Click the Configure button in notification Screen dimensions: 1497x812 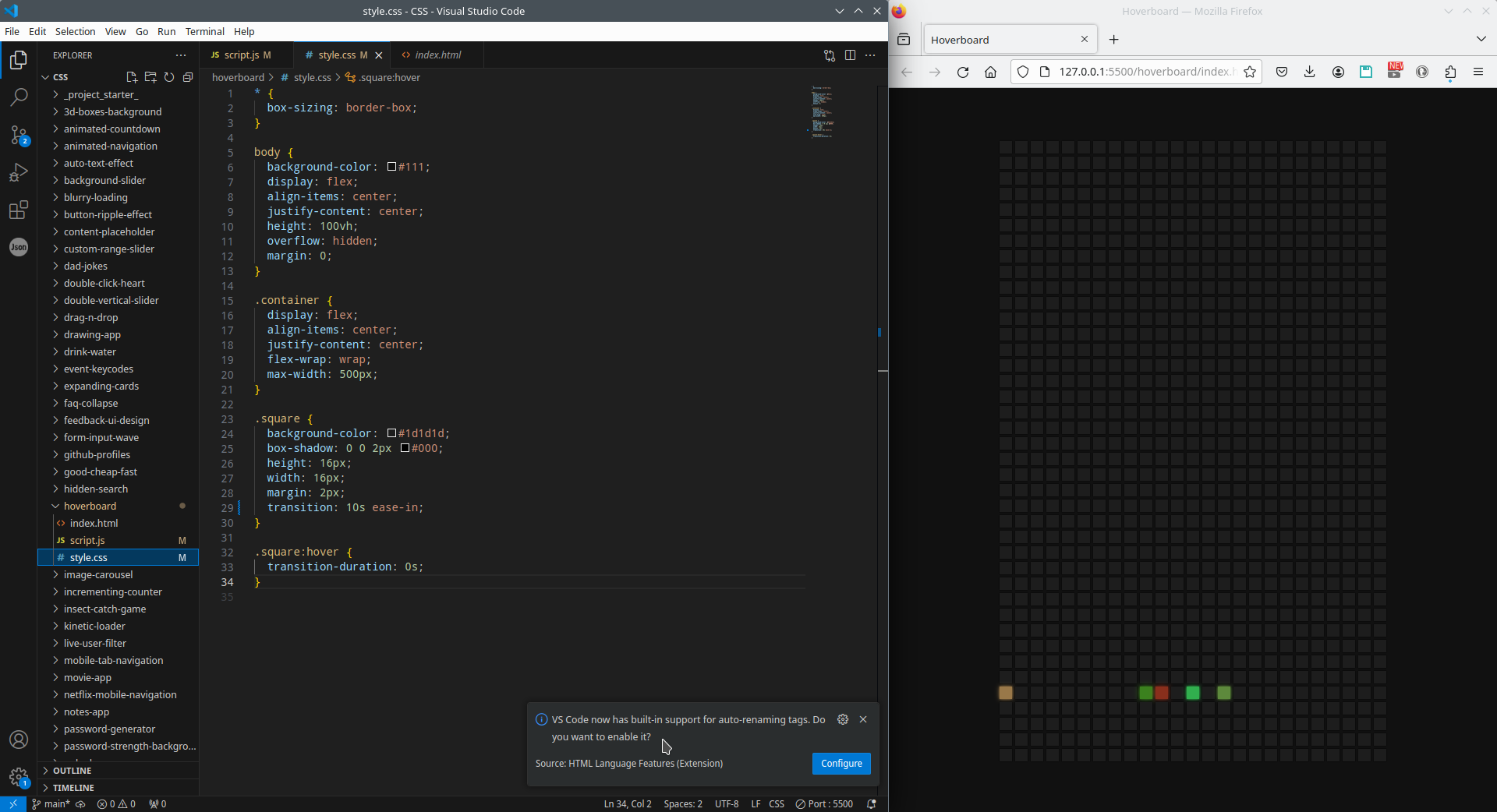[x=841, y=764]
